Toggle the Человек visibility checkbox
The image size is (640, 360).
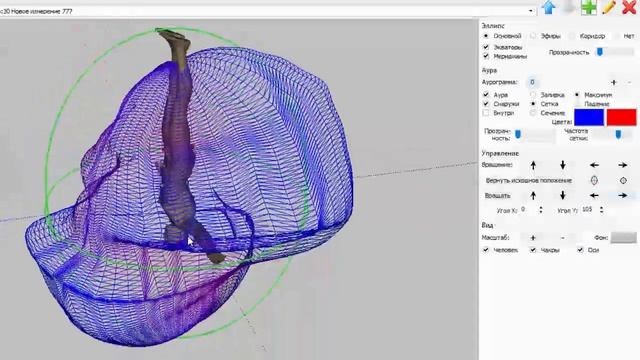486,249
